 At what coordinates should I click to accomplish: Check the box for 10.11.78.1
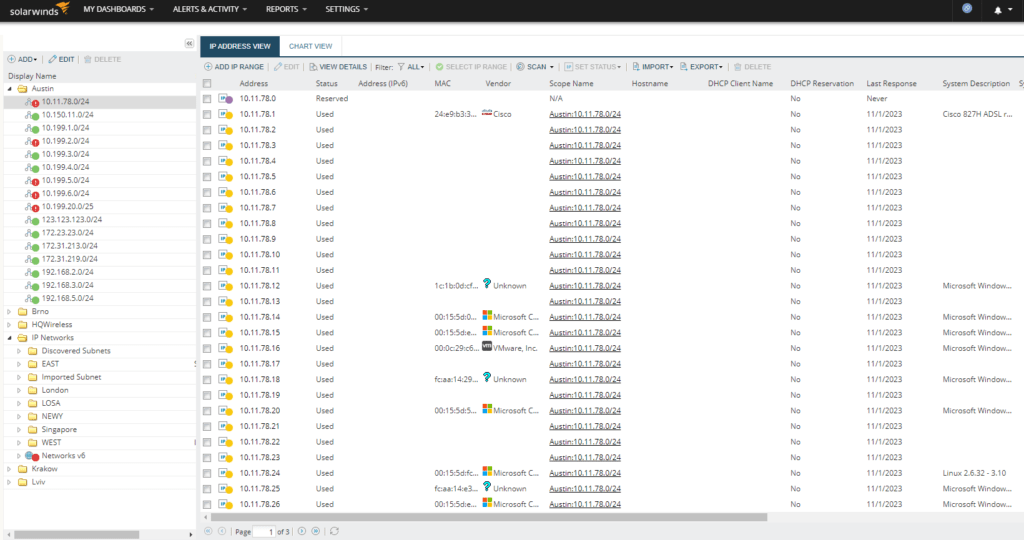207,114
